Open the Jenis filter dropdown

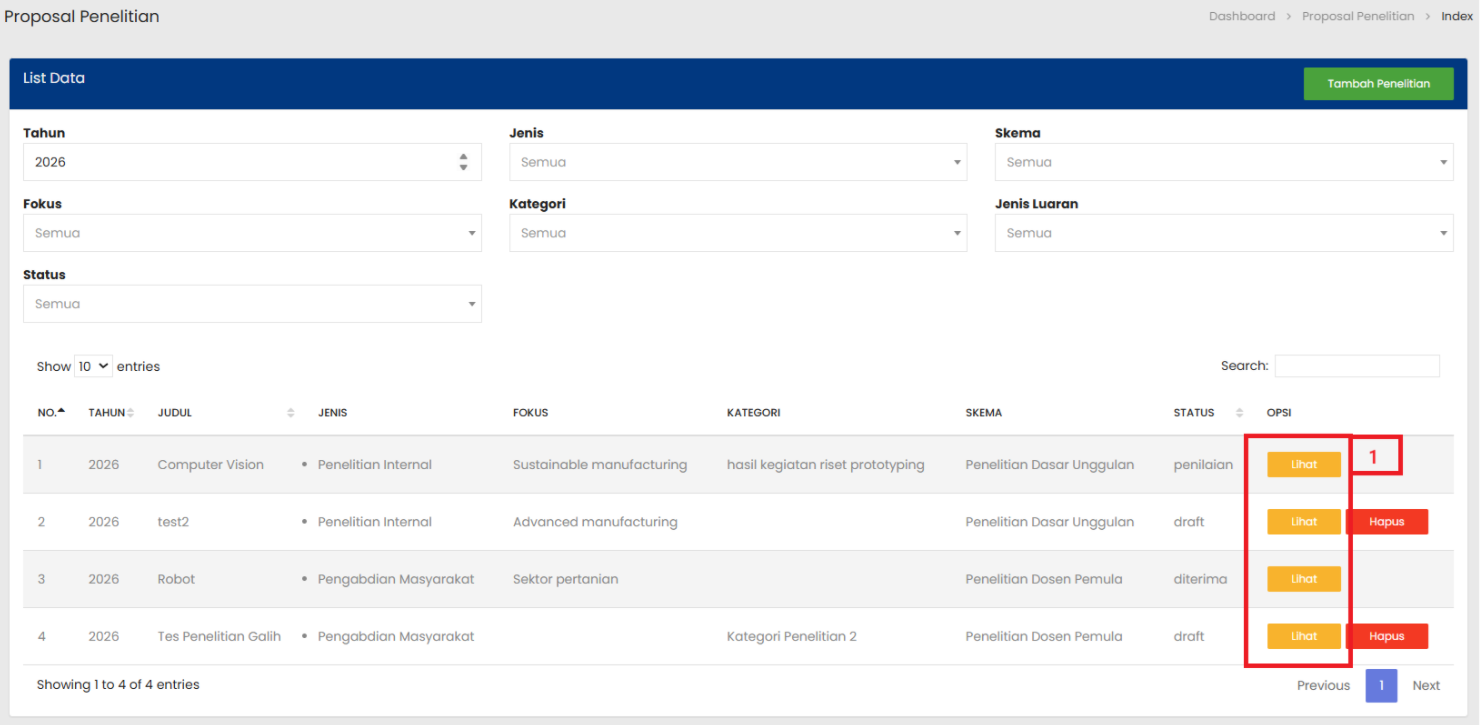click(737, 162)
